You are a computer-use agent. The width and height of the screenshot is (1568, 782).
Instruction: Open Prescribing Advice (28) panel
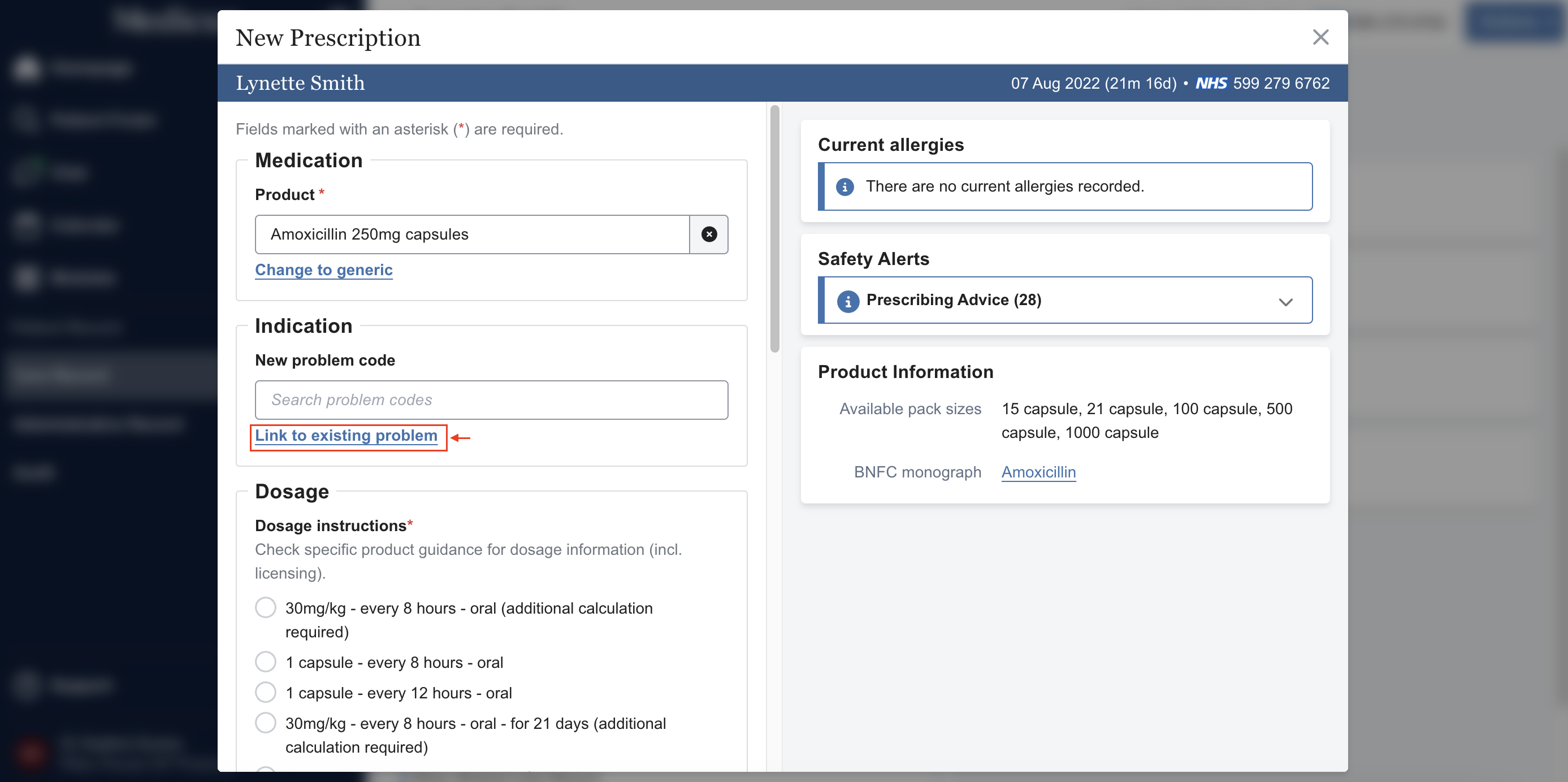coord(953,300)
